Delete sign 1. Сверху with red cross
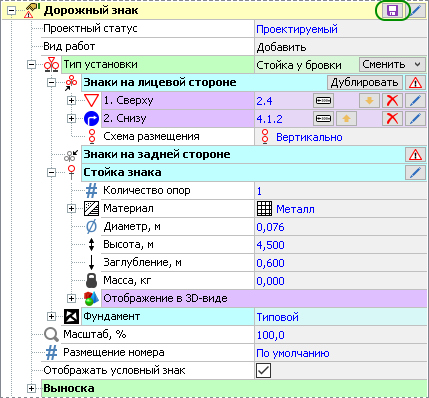Image resolution: width=429 pixels, height=398 pixels. tap(392, 100)
